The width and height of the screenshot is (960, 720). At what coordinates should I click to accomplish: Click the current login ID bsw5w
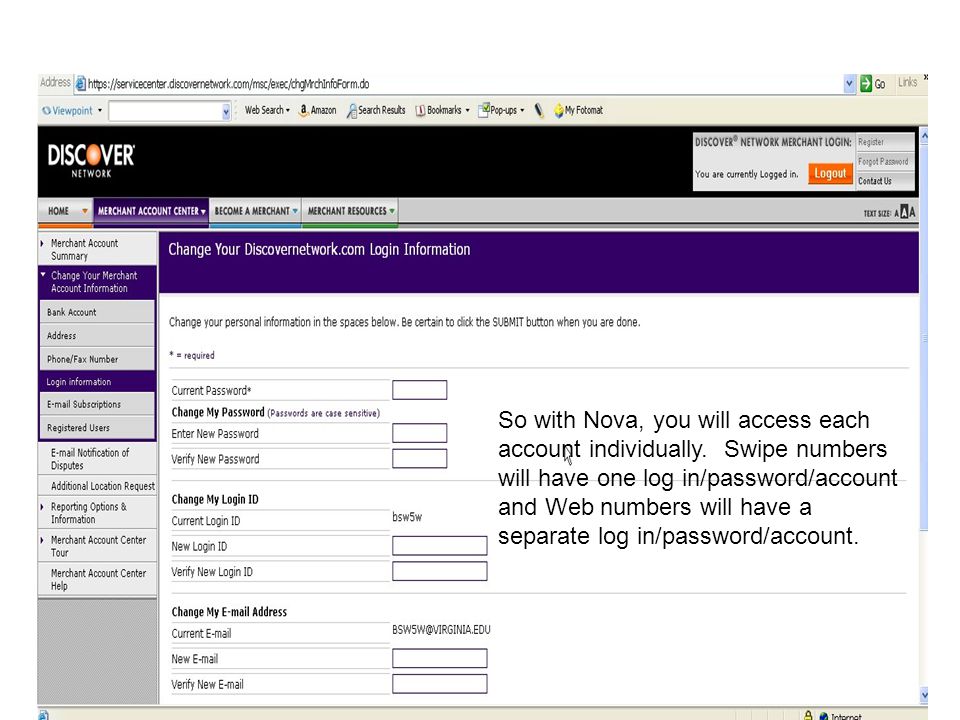click(x=407, y=517)
